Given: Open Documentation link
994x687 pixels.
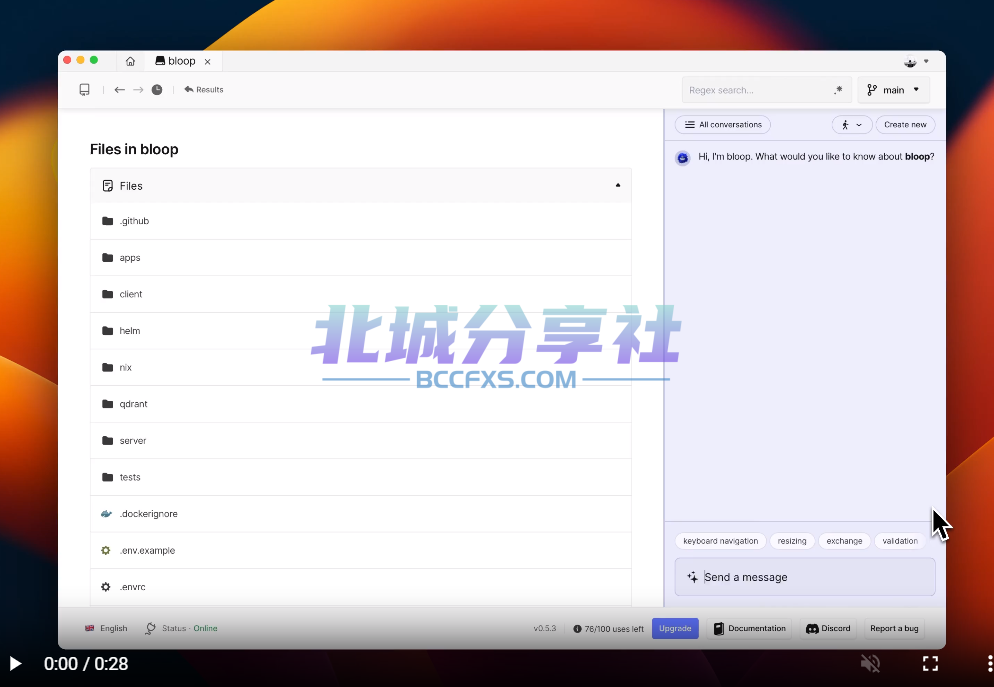Looking at the screenshot, I should tap(750, 628).
